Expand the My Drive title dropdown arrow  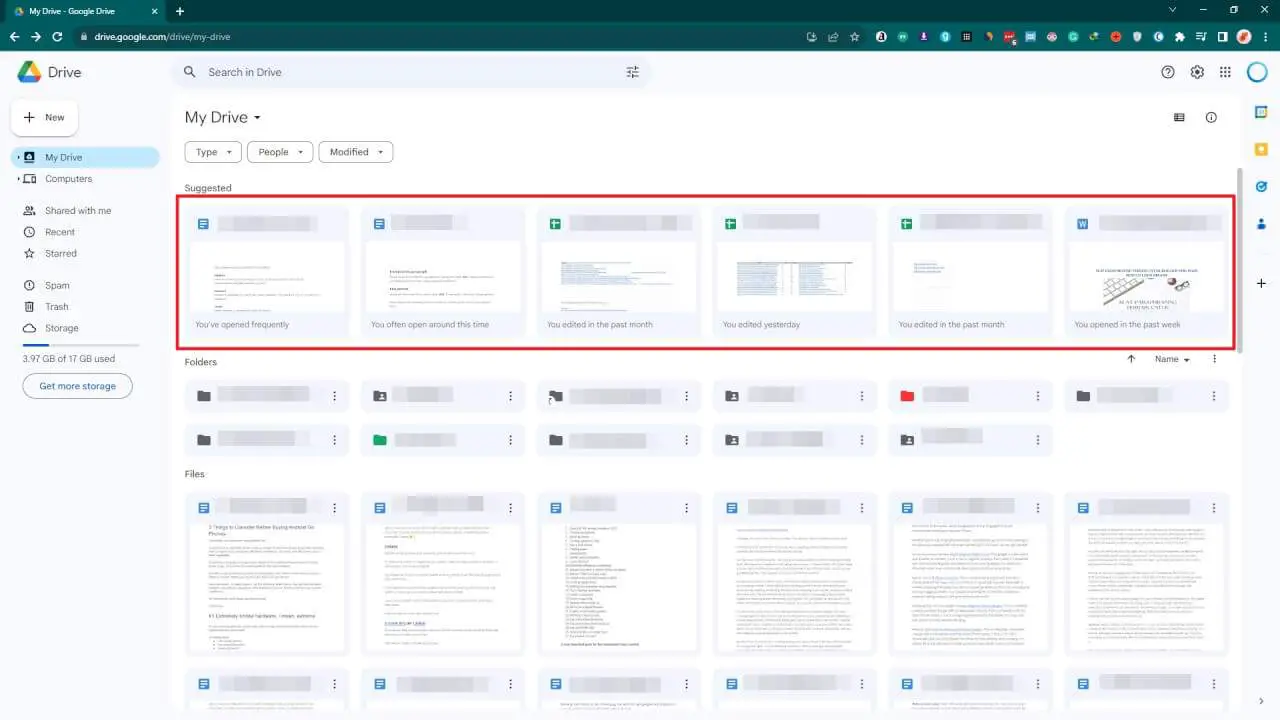pyautogui.click(x=256, y=118)
